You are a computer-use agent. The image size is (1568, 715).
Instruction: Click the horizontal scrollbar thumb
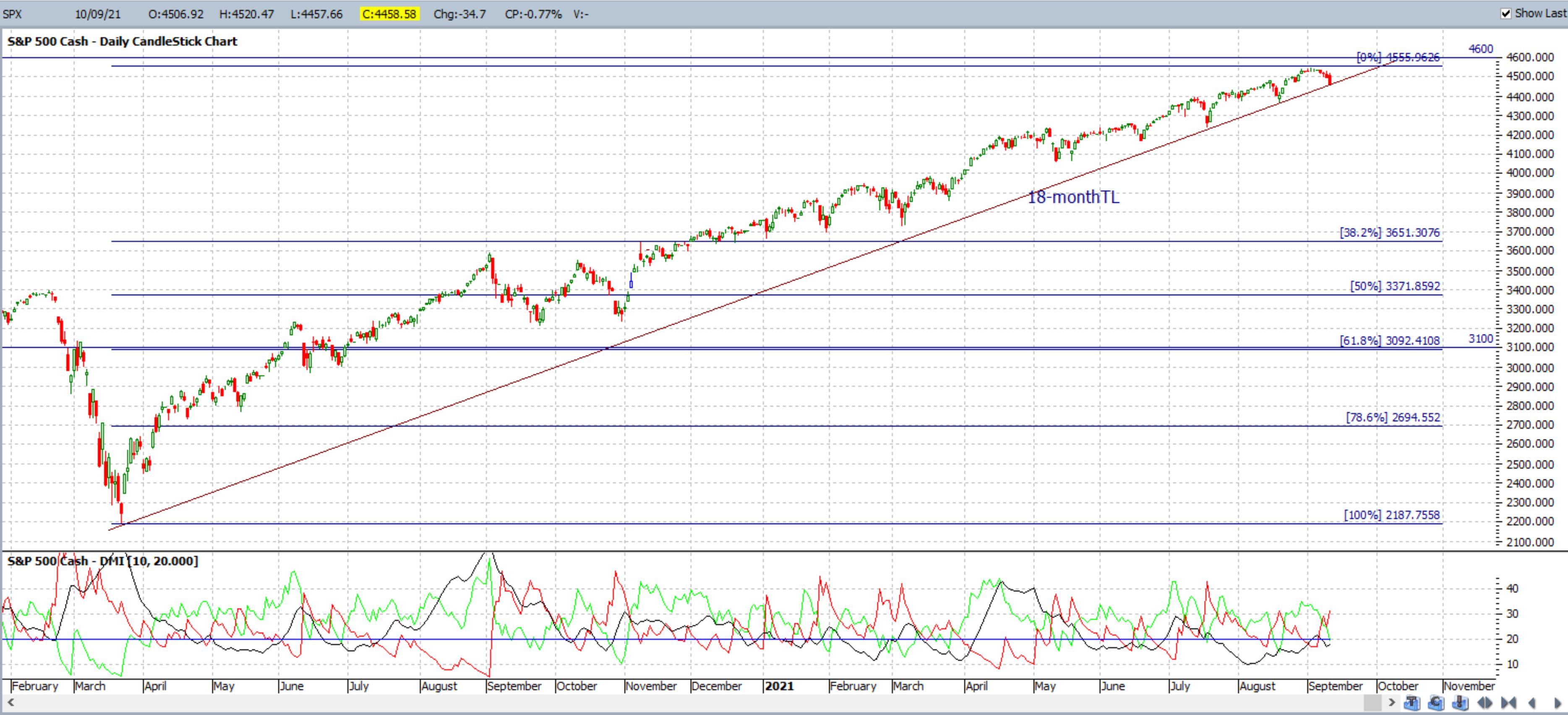coord(1372,703)
